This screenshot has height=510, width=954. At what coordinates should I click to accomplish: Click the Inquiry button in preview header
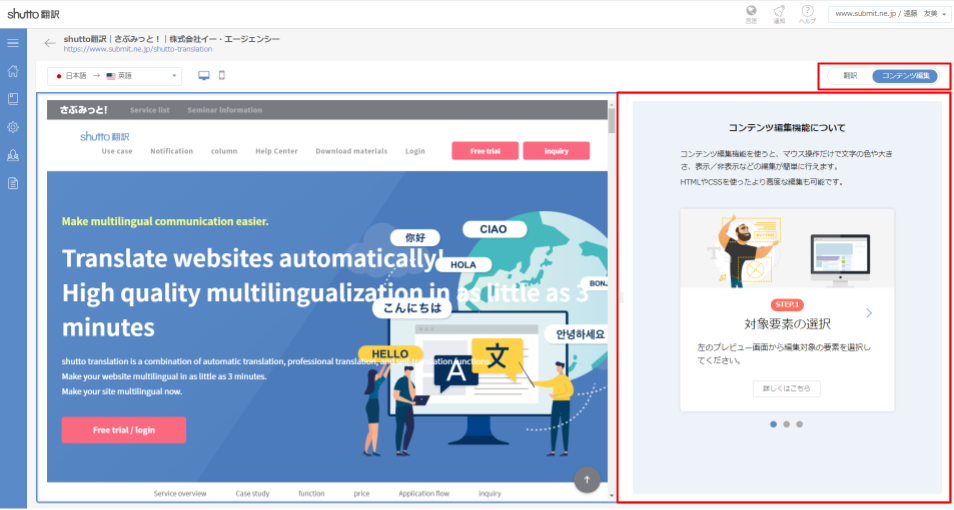click(x=556, y=151)
